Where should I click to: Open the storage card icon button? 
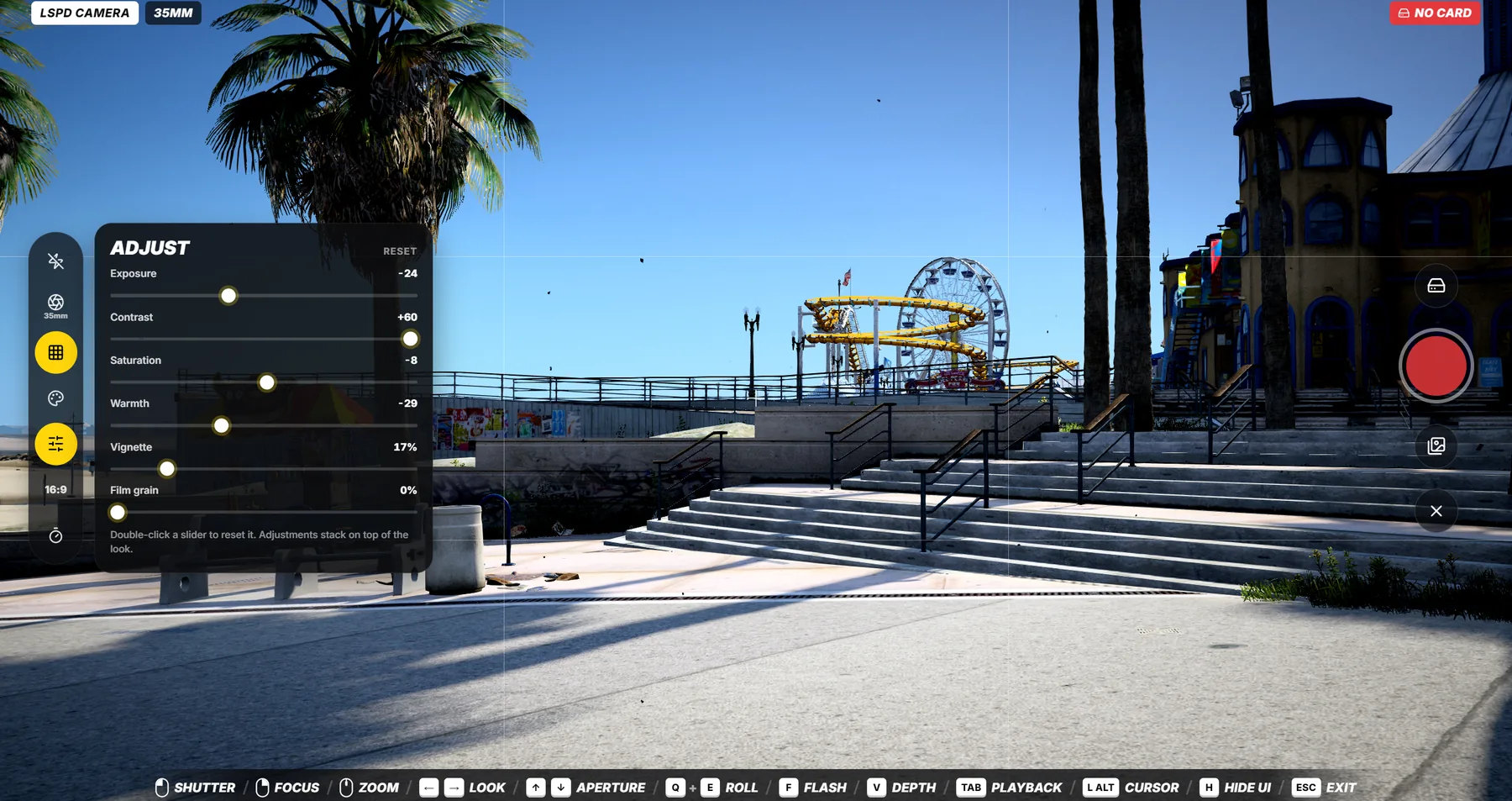pyautogui.click(x=1436, y=286)
